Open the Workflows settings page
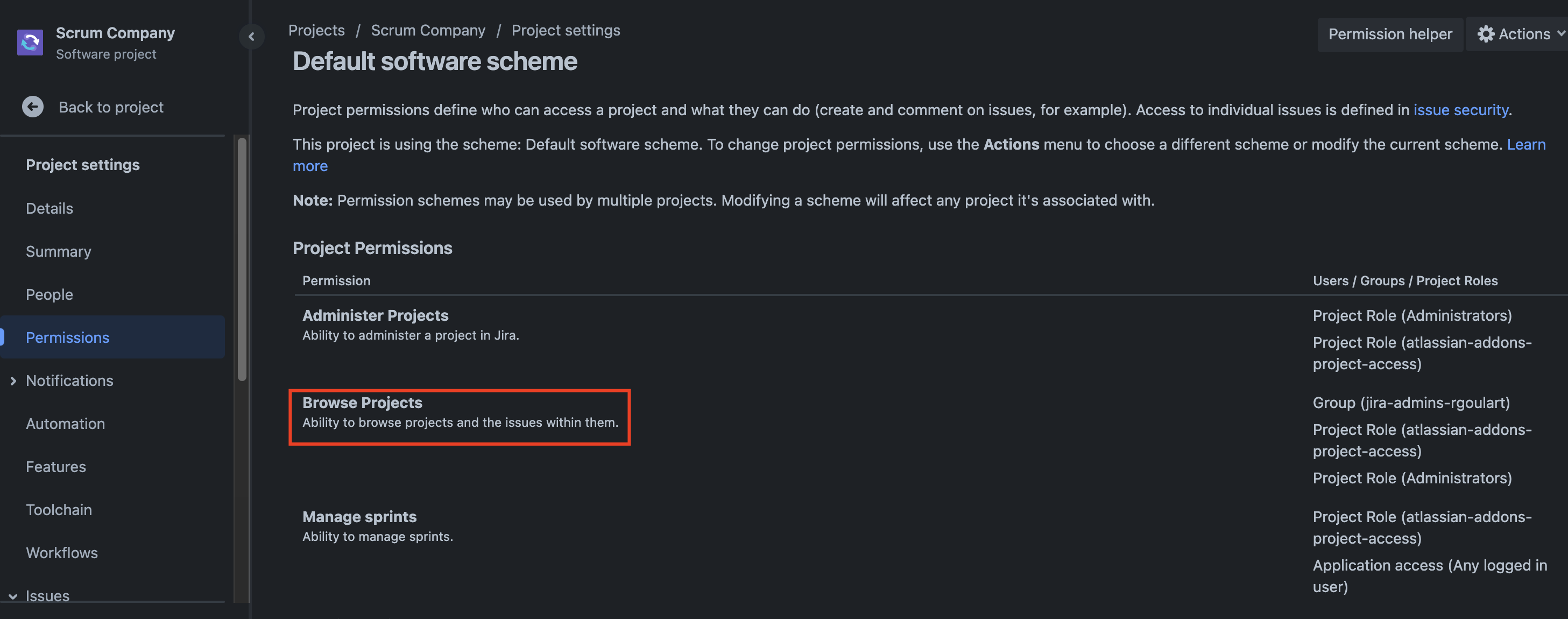 [61, 553]
